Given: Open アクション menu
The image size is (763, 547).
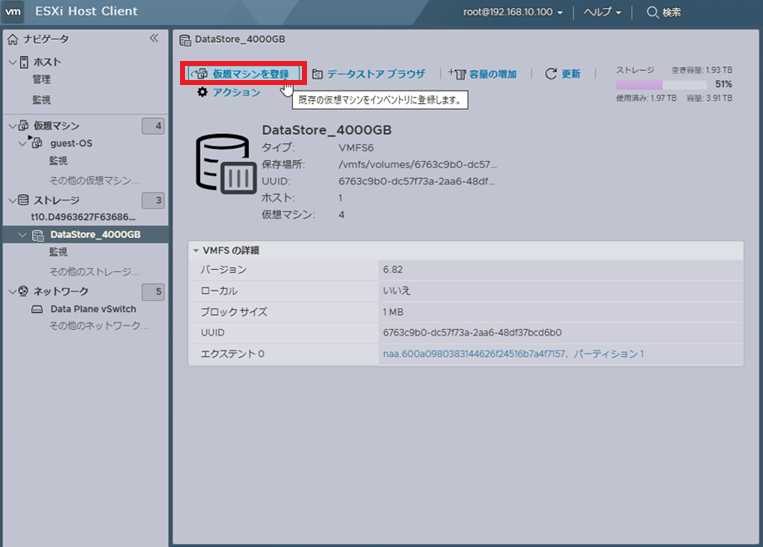Looking at the screenshot, I should tap(229, 92).
